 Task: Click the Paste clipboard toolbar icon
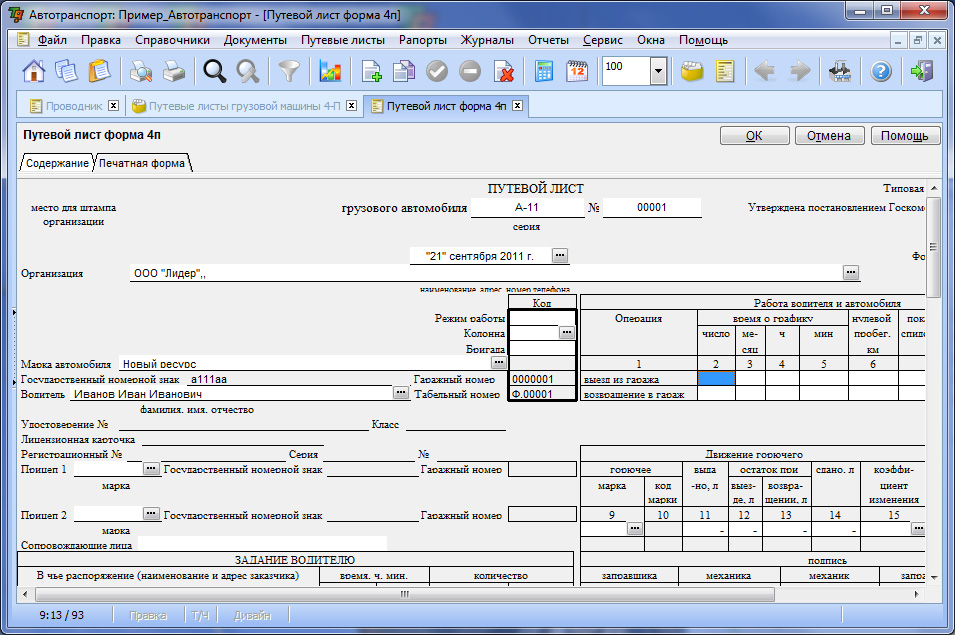pos(99,71)
